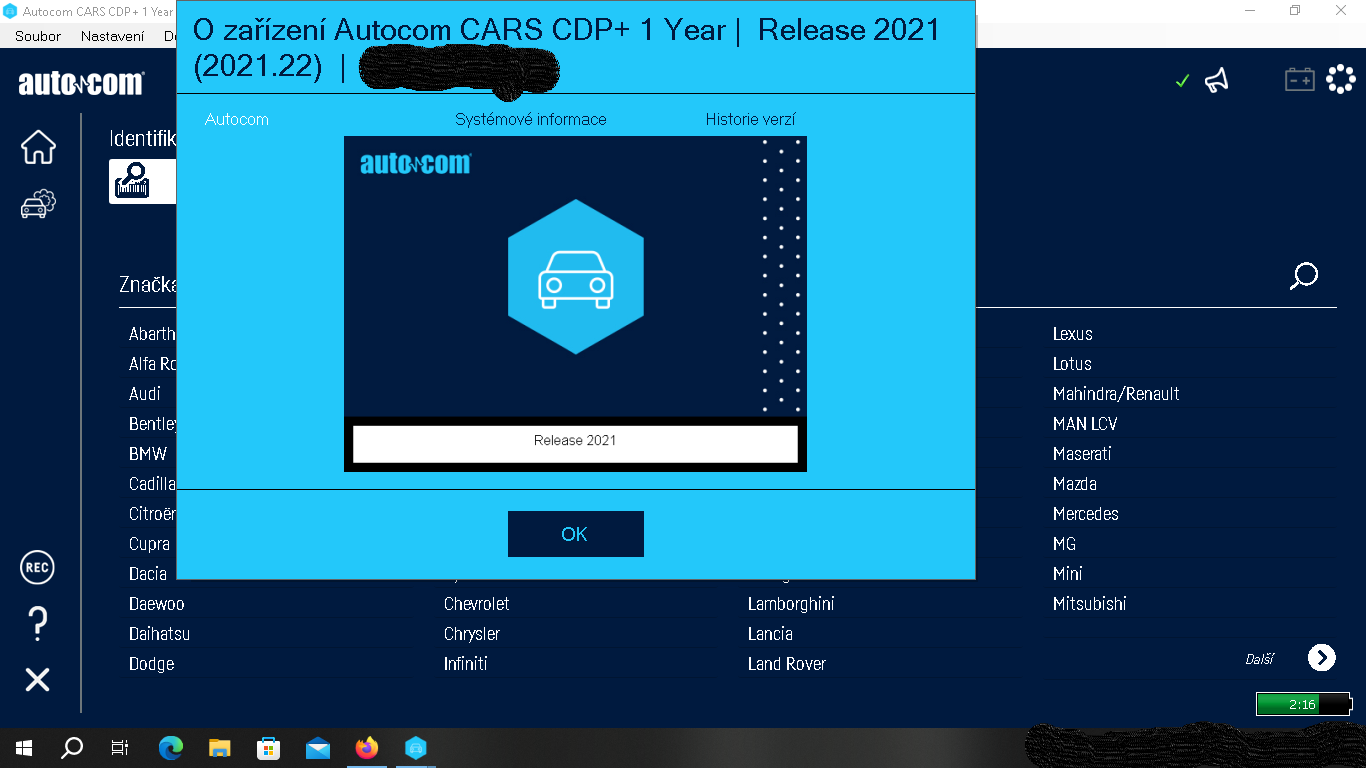Select Chrysler brand
1366x768 pixels.
pyautogui.click(x=471, y=634)
